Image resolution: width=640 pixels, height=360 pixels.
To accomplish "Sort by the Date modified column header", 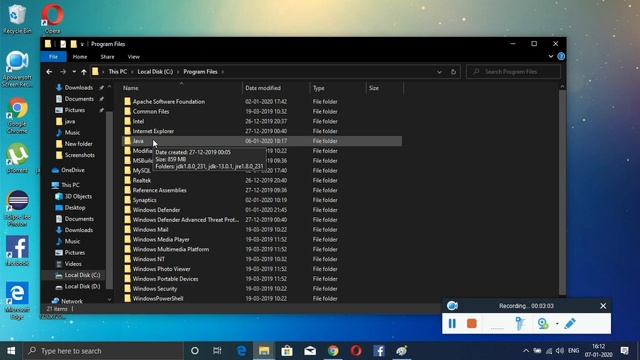I will [x=276, y=88].
